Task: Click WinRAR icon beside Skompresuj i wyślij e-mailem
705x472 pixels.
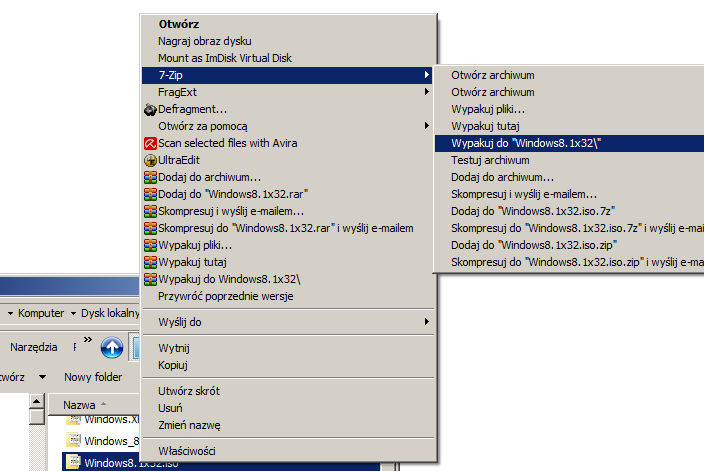Action: (150, 211)
